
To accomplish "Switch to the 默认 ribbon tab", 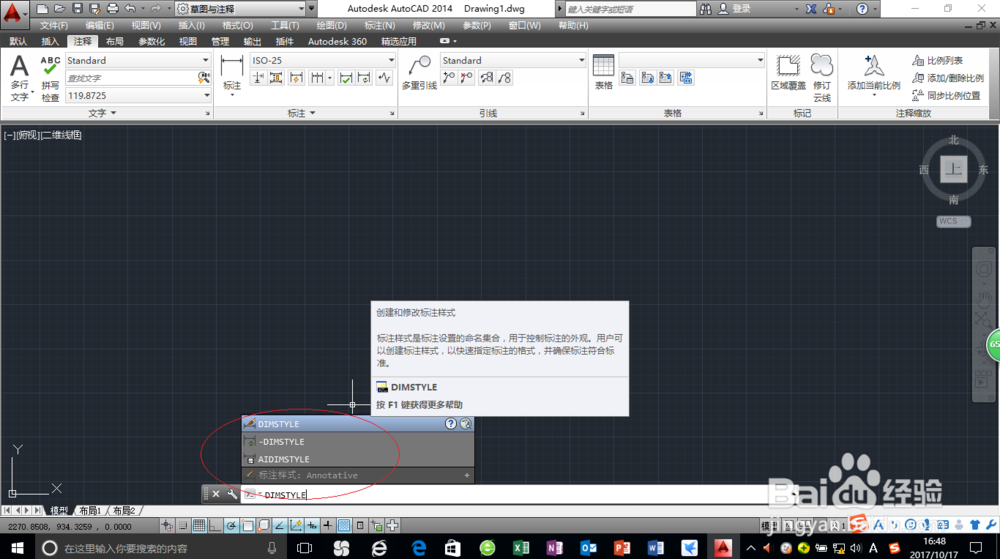I will click(x=18, y=41).
